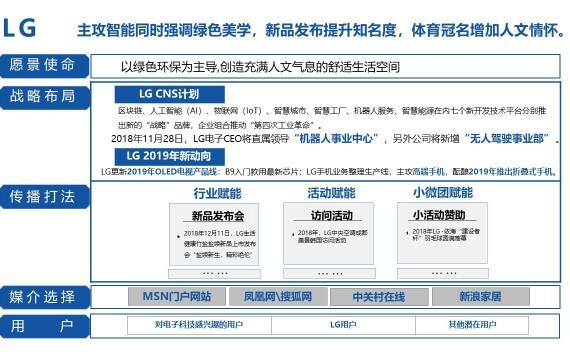Select the 传播打法 label
The height and width of the screenshot is (360, 570).
(x=44, y=197)
